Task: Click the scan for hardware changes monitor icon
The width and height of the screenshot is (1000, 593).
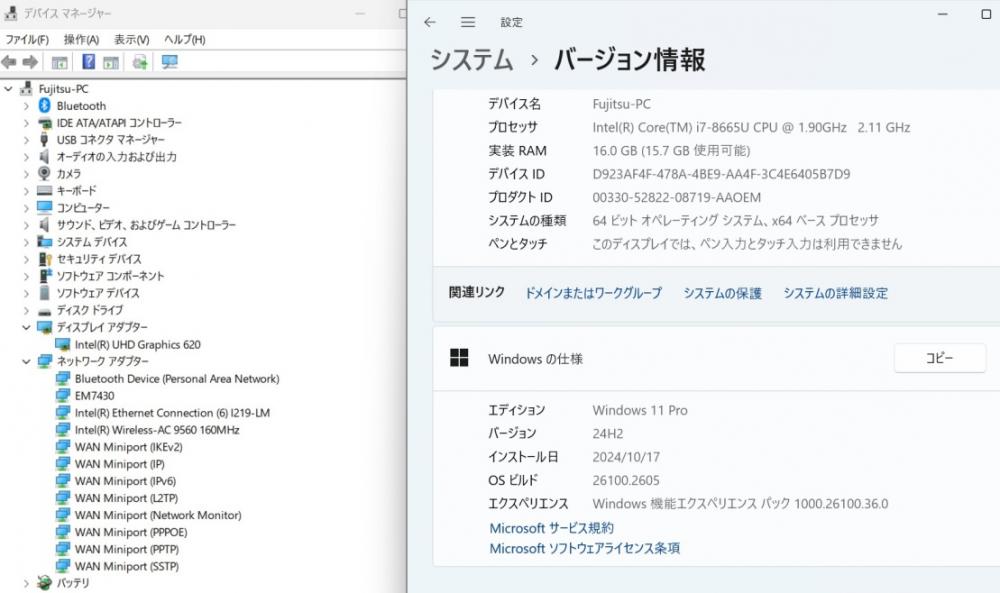Action: pyautogui.click(x=170, y=62)
